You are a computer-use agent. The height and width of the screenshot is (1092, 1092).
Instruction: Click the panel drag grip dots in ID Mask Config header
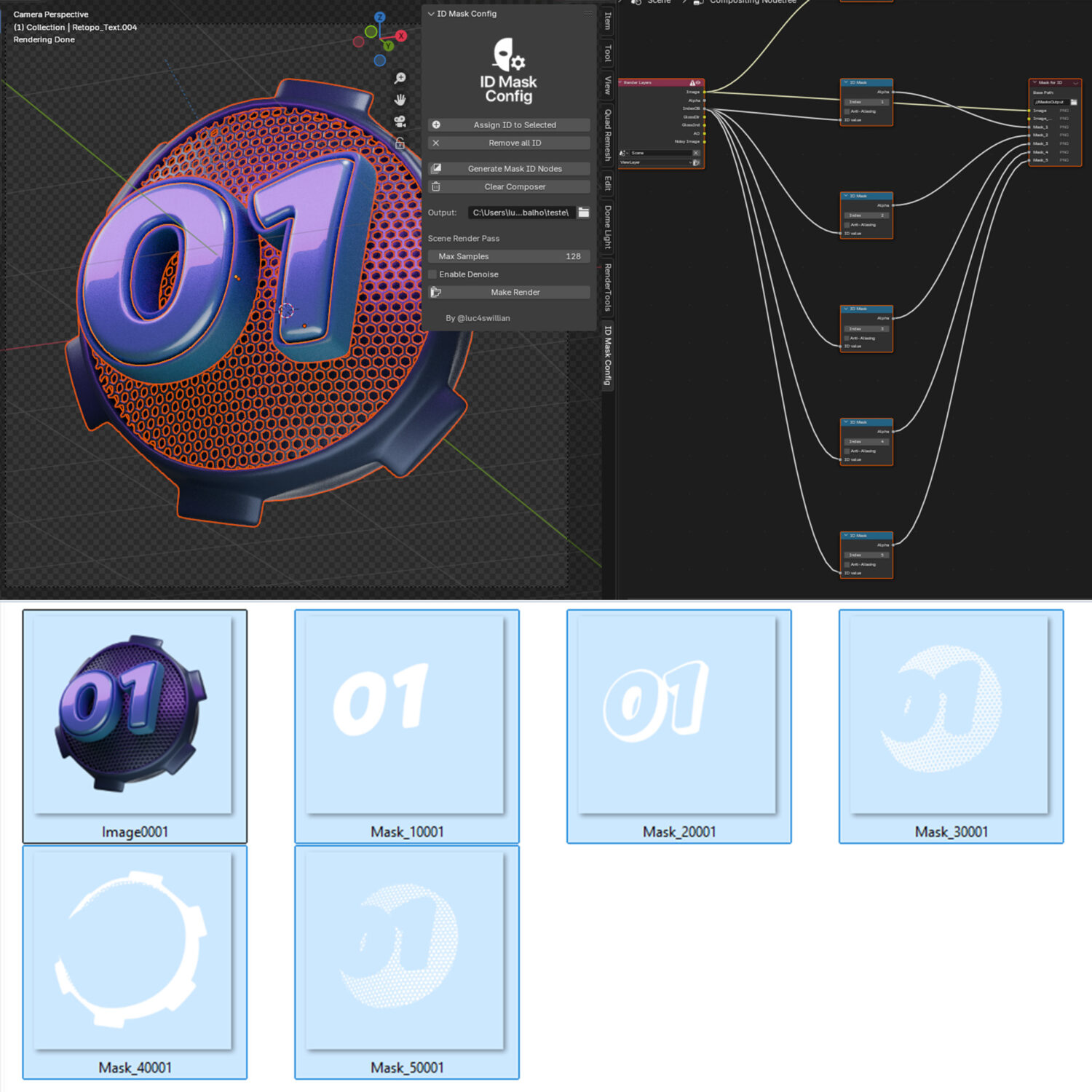(x=587, y=14)
